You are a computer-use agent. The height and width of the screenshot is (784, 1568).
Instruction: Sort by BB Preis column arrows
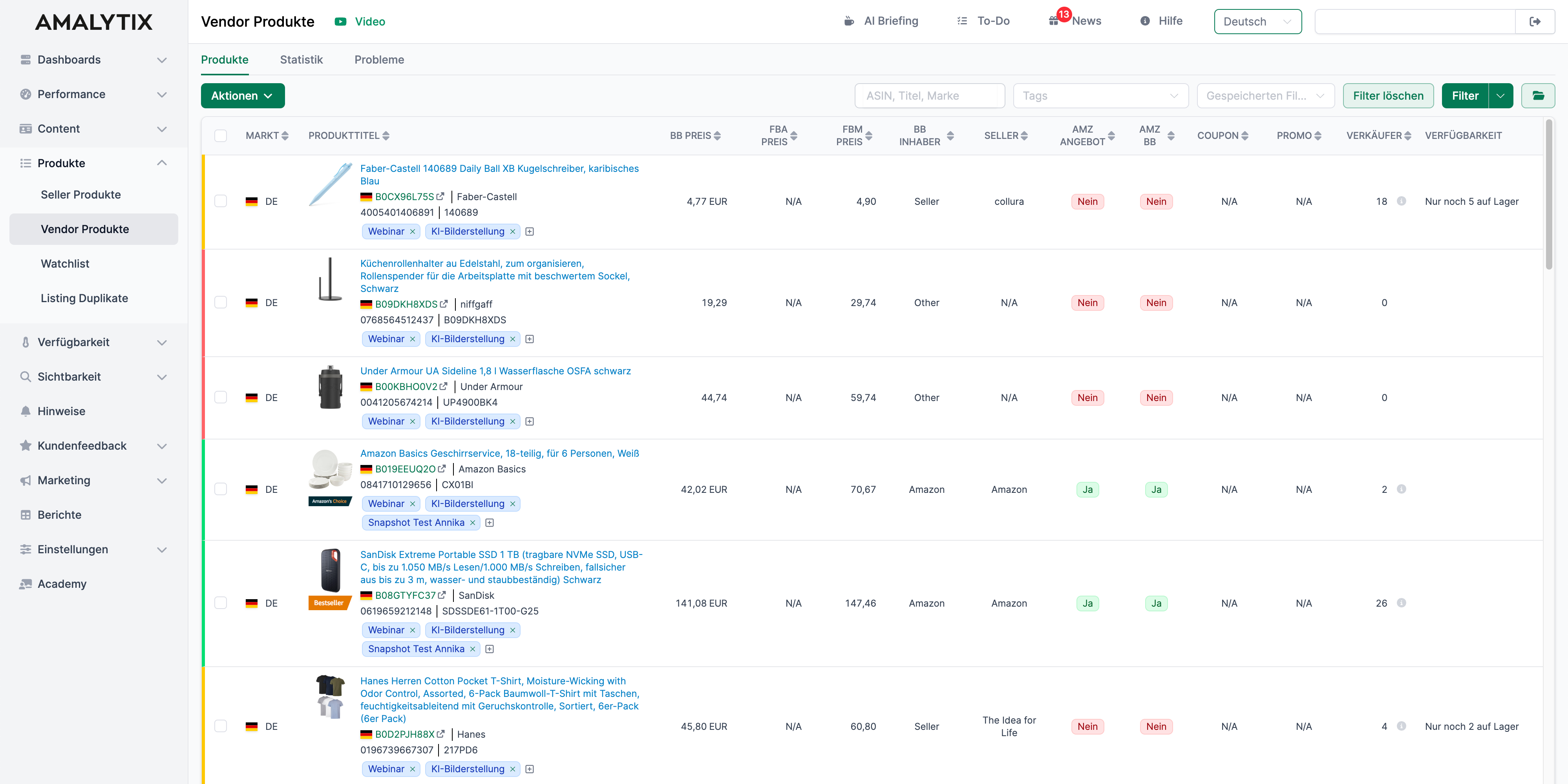tap(717, 136)
